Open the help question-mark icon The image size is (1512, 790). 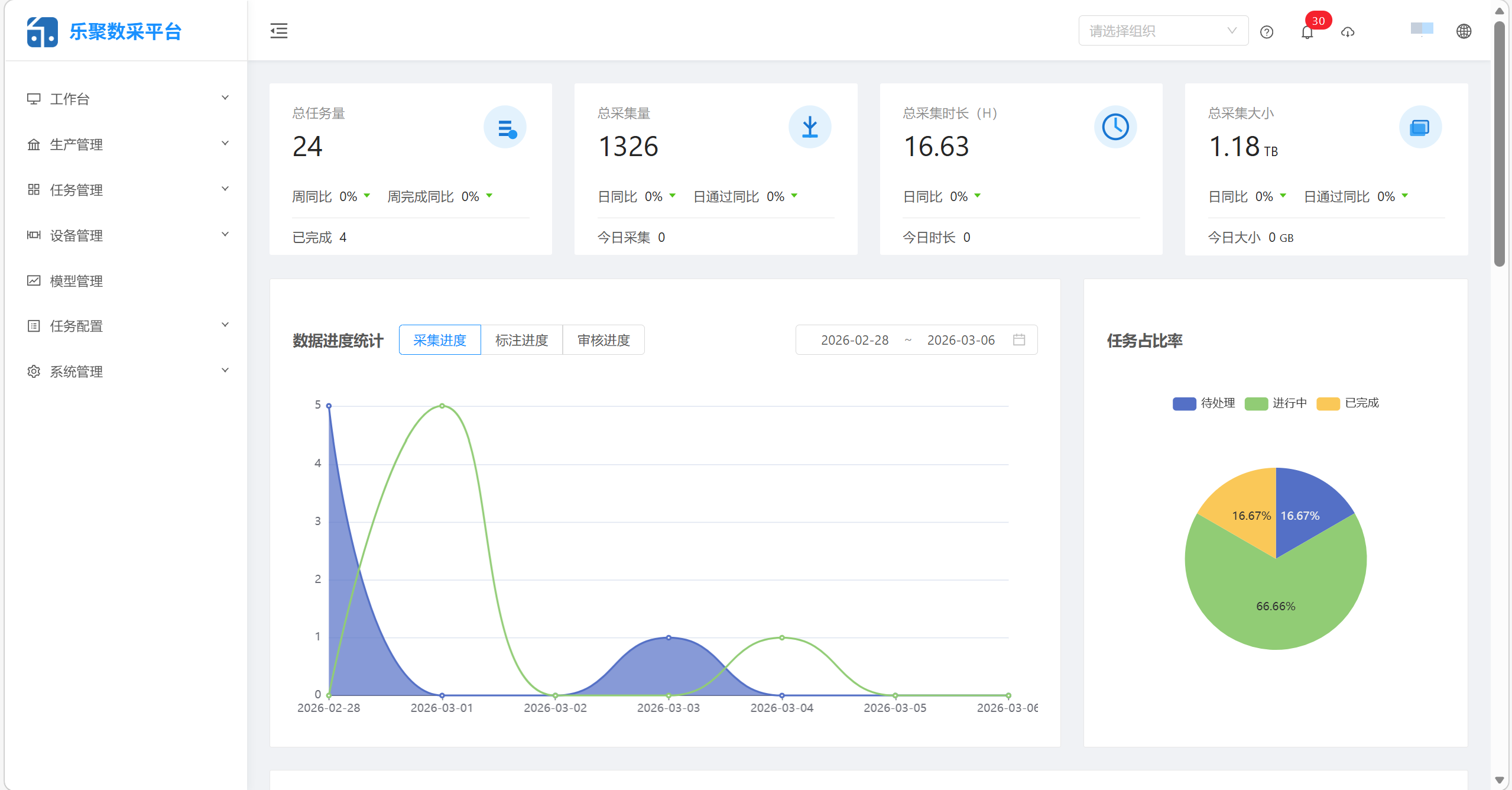point(1267,31)
